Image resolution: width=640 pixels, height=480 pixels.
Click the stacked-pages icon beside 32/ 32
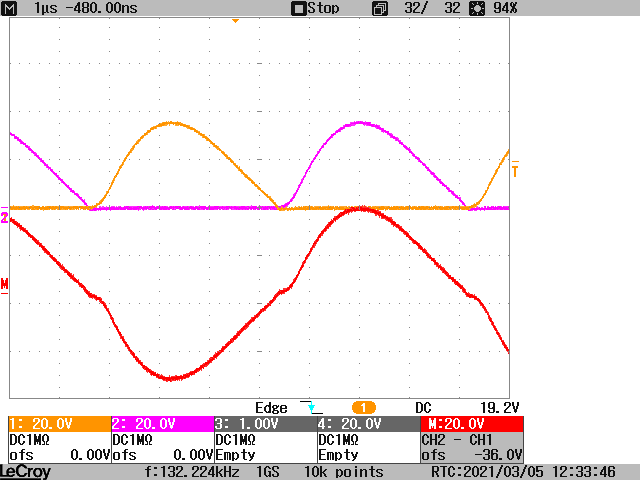380,8
